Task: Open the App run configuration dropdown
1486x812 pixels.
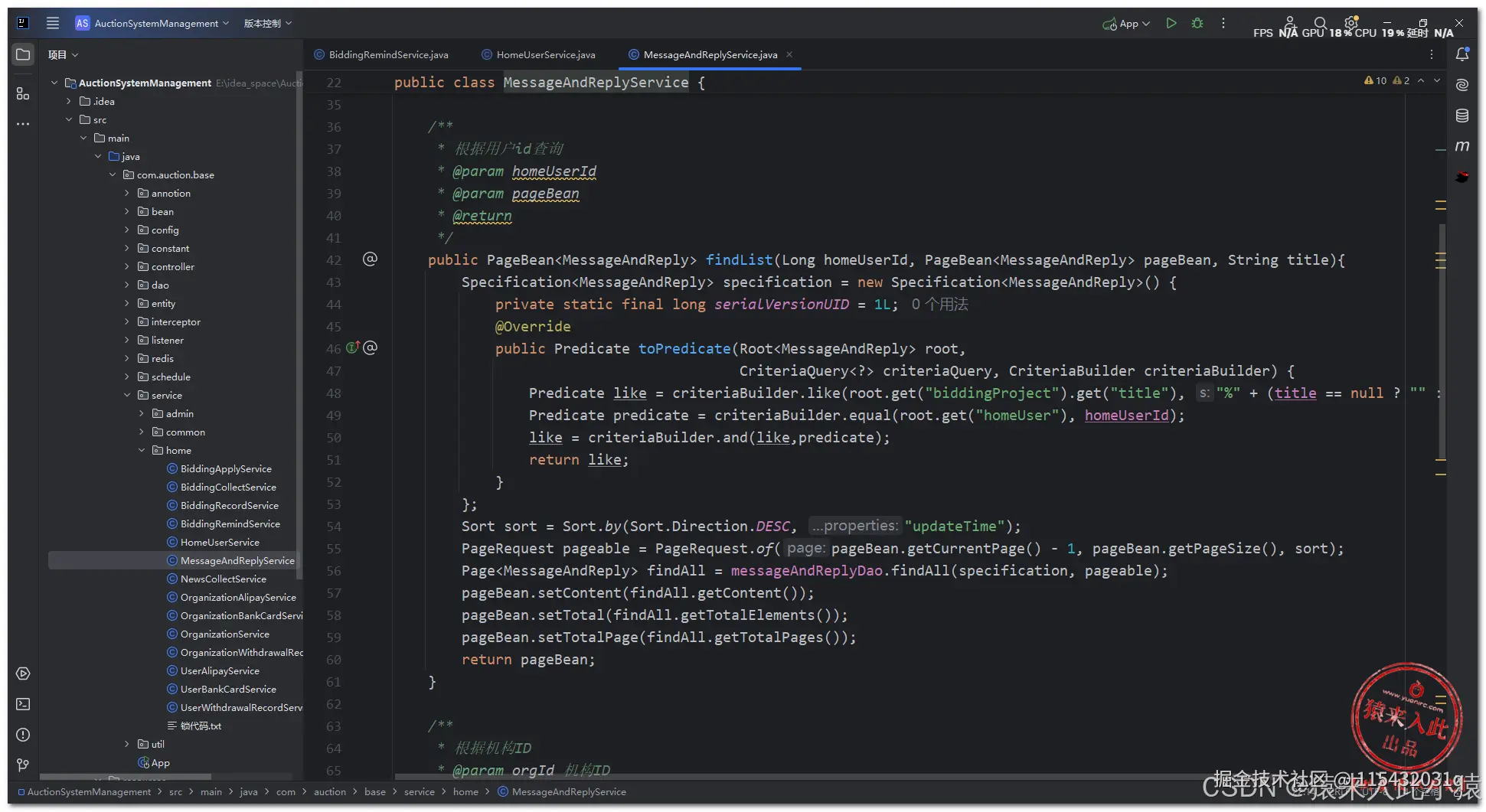Action: [x=1126, y=24]
